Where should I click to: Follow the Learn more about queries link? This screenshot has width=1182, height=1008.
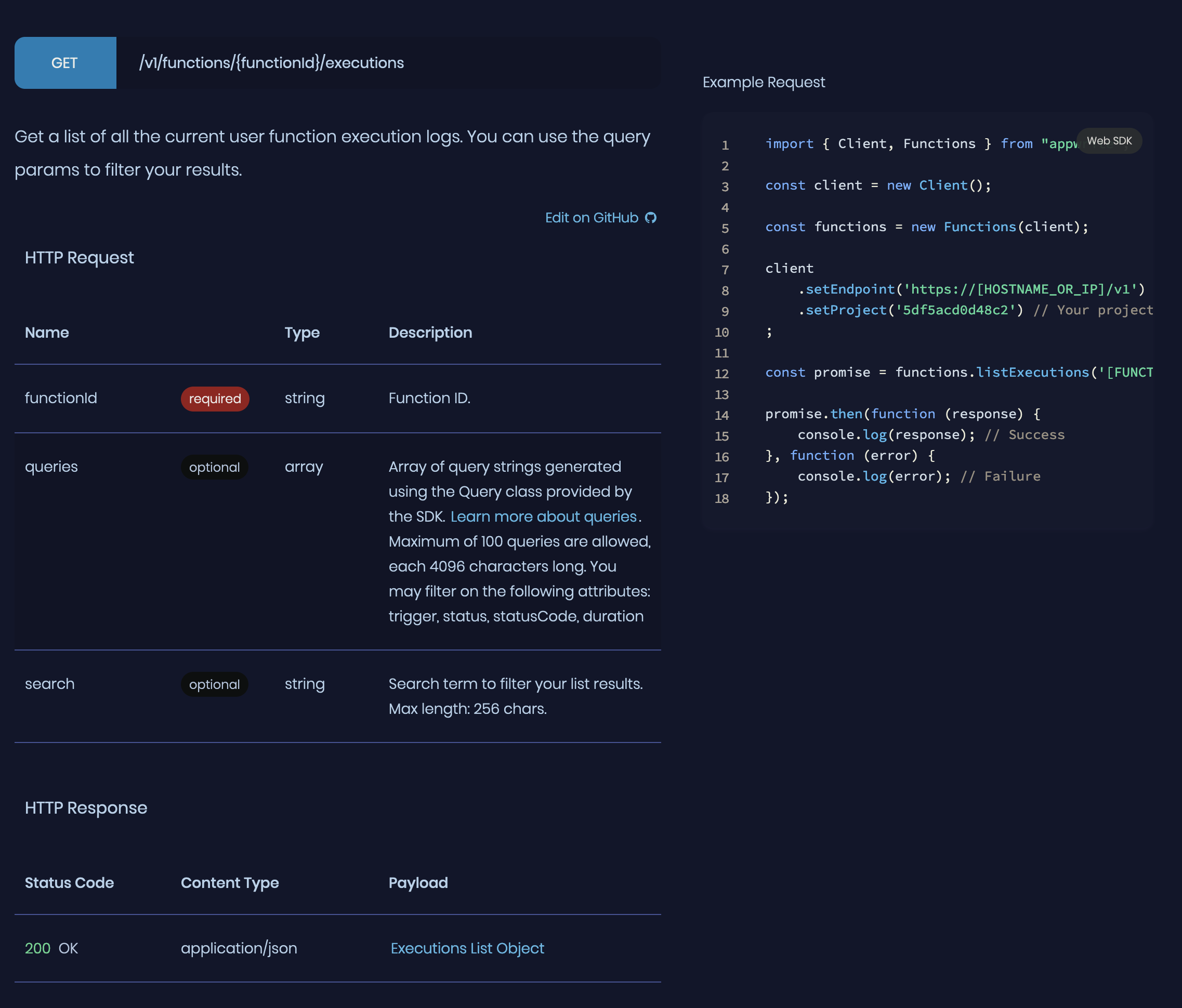click(x=543, y=516)
